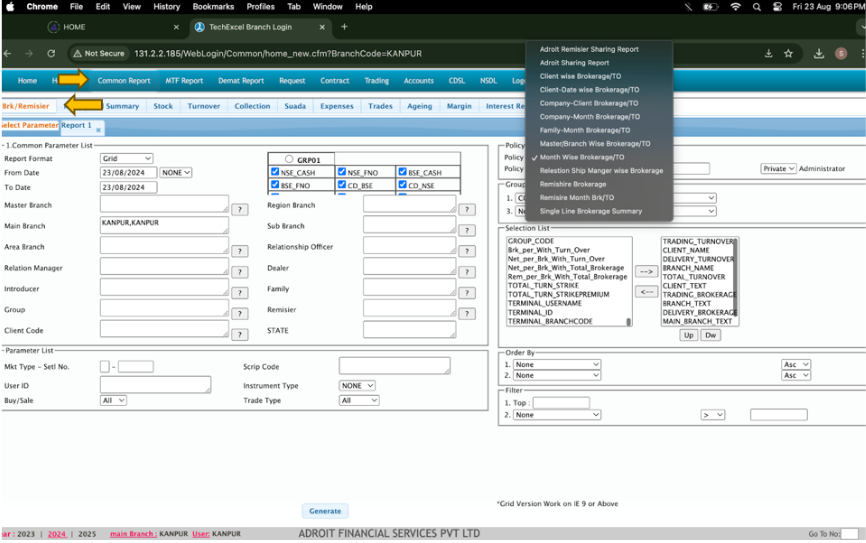Open the Chrome downloads icon in the toolbar
Viewport: 866px width, 543px height.
(x=818, y=53)
